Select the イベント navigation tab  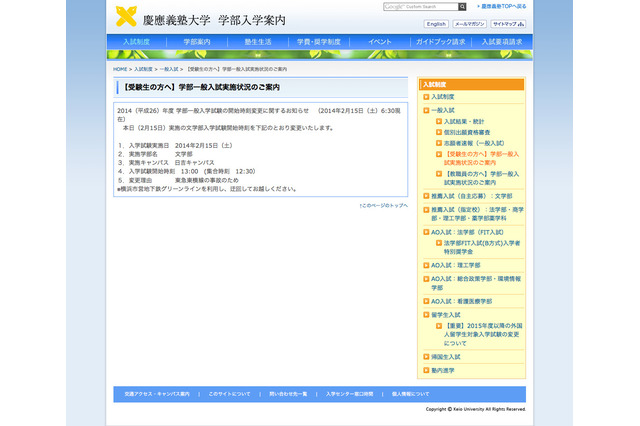point(380,42)
